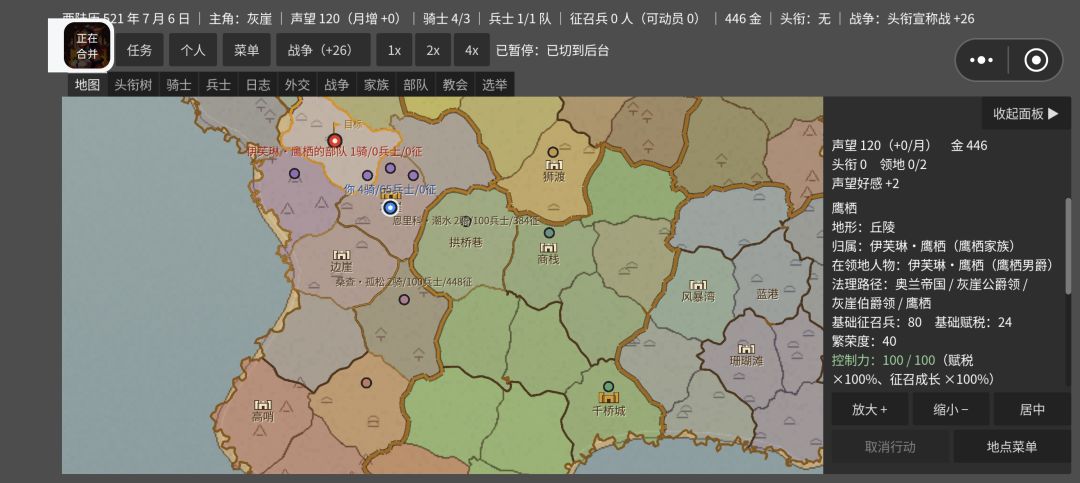The width and height of the screenshot is (1080, 483).
Task: Click the castle icon above 边崖
Action: click(x=341, y=255)
